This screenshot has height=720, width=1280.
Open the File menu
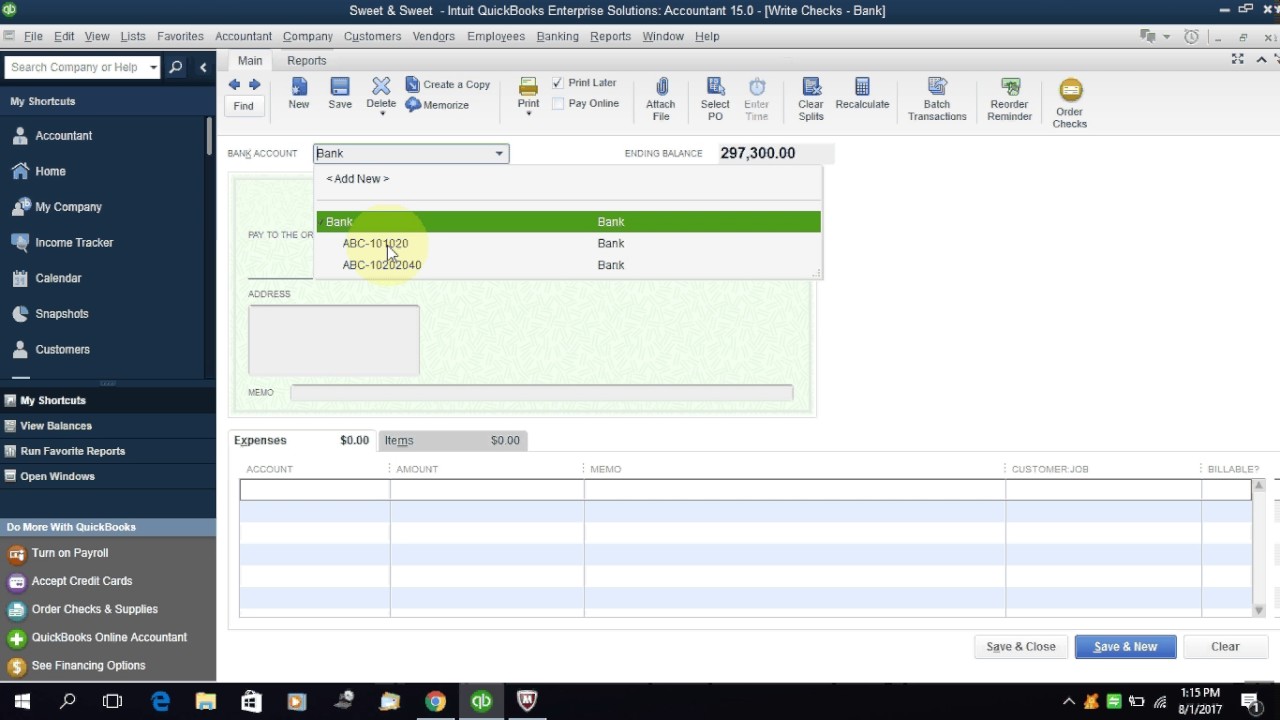33,36
